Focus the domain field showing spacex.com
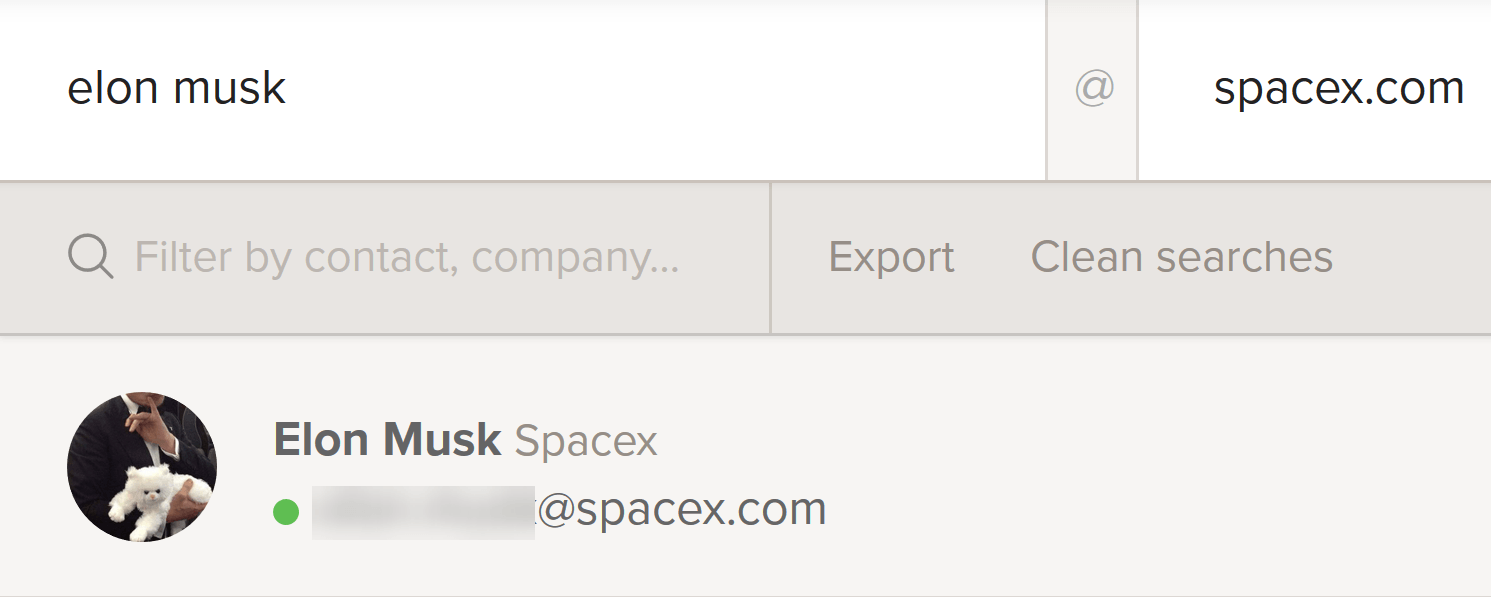The image size is (1491, 597). click(1338, 89)
